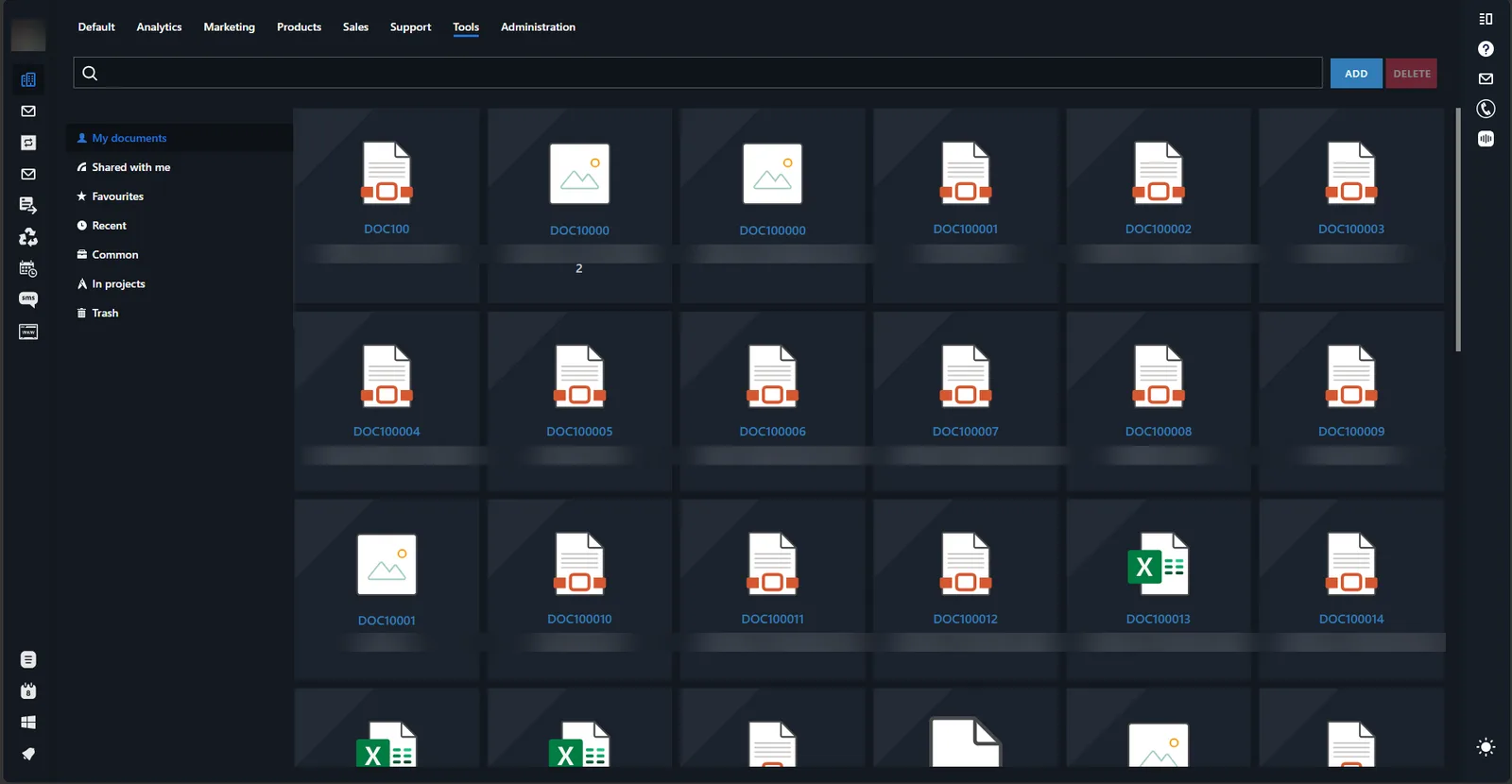The height and width of the screenshot is (784, 1512).
Task: Select the DOC100 document thumbnail
Action: tap(387, 174)
